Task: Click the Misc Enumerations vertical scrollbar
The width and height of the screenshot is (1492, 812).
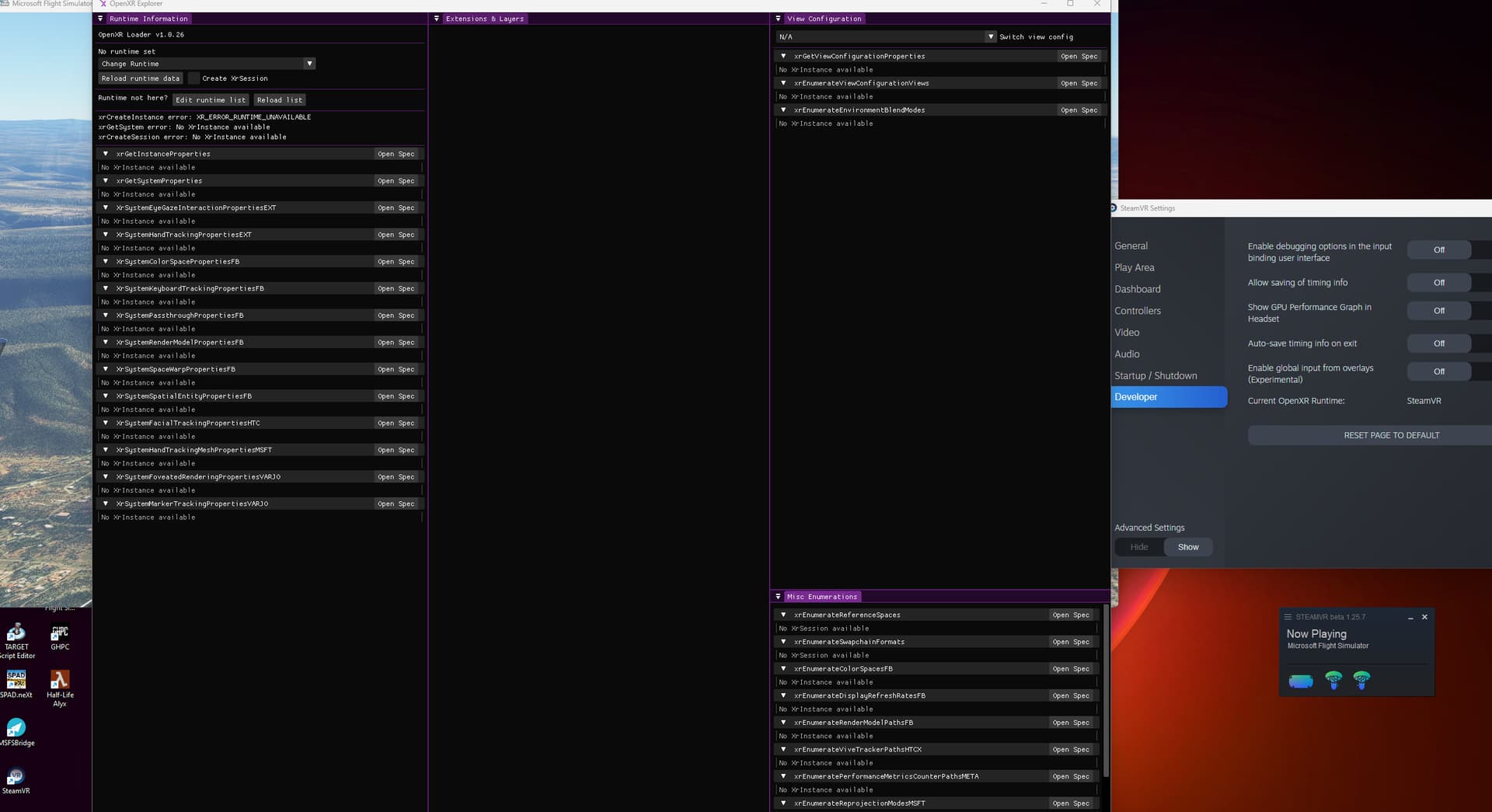Action: tap(1106, 690)
